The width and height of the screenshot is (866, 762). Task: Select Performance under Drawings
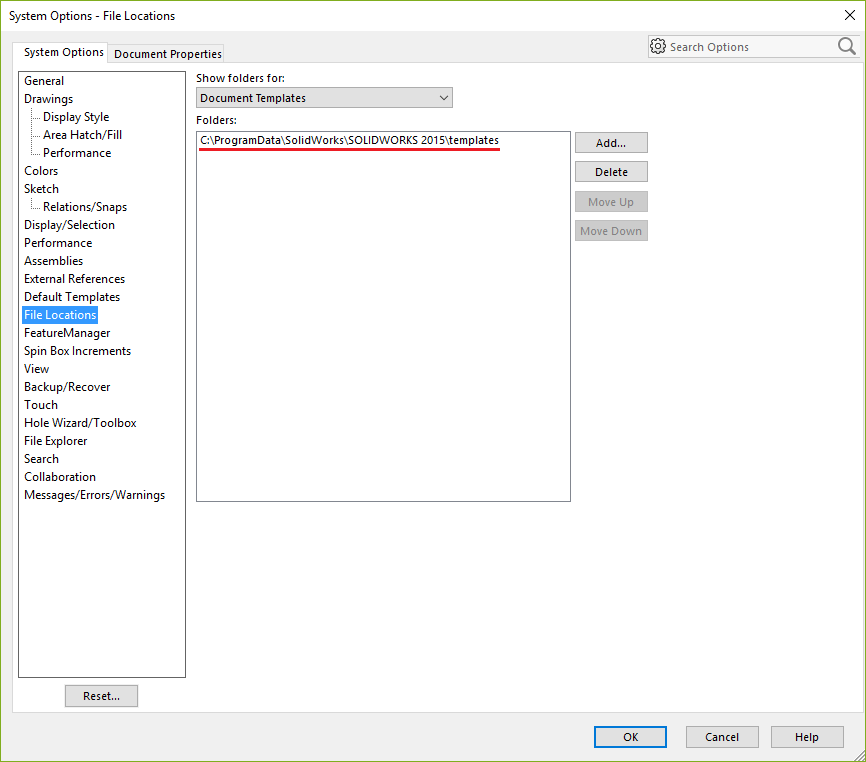click(77, 153)
